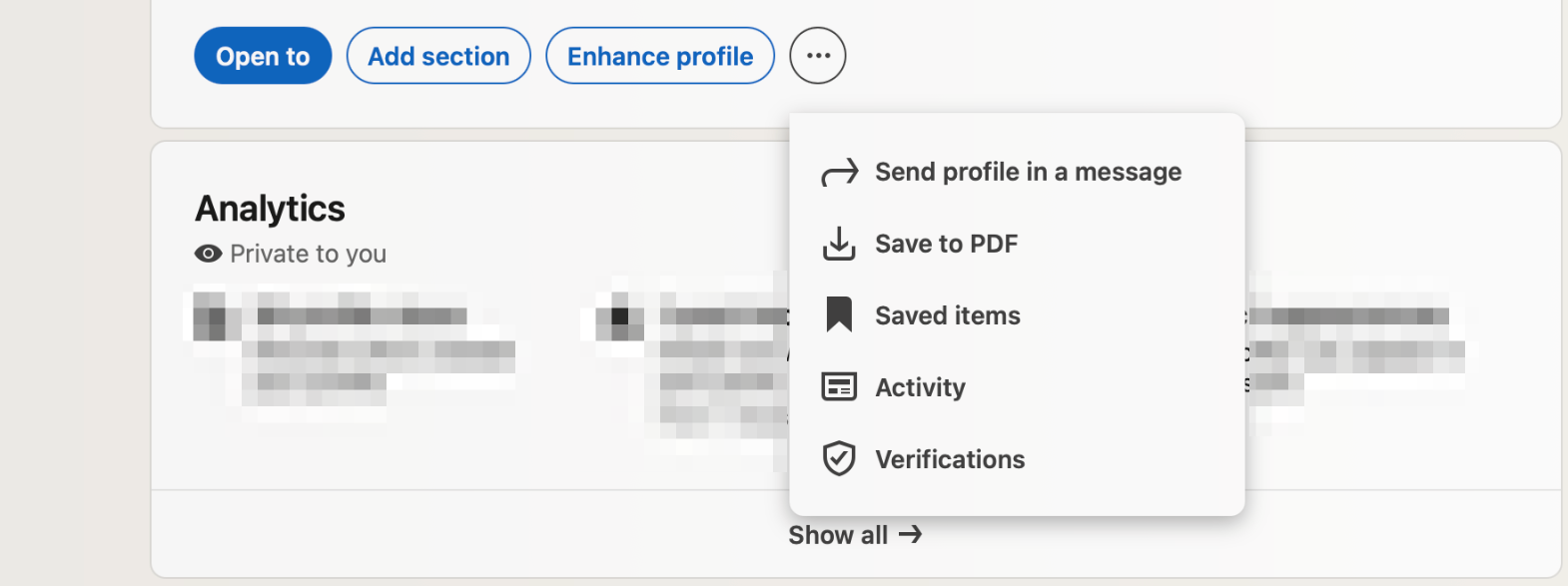The width and height of the screenshot is (1568, 586).
Task: Choose Send profile in a message
Action: 1027,172
